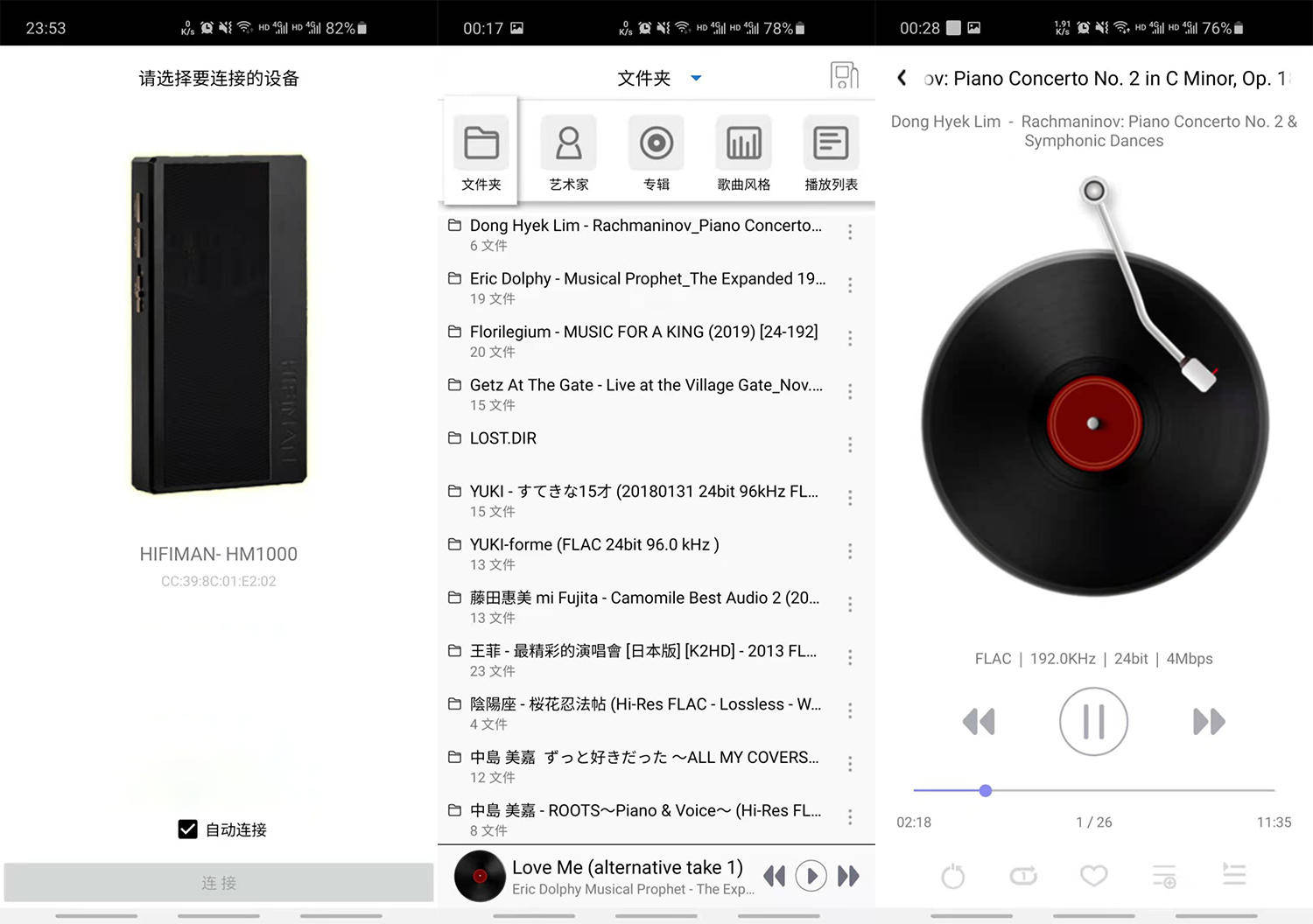Open more options for 陰陽座 folder

point(850,710)
